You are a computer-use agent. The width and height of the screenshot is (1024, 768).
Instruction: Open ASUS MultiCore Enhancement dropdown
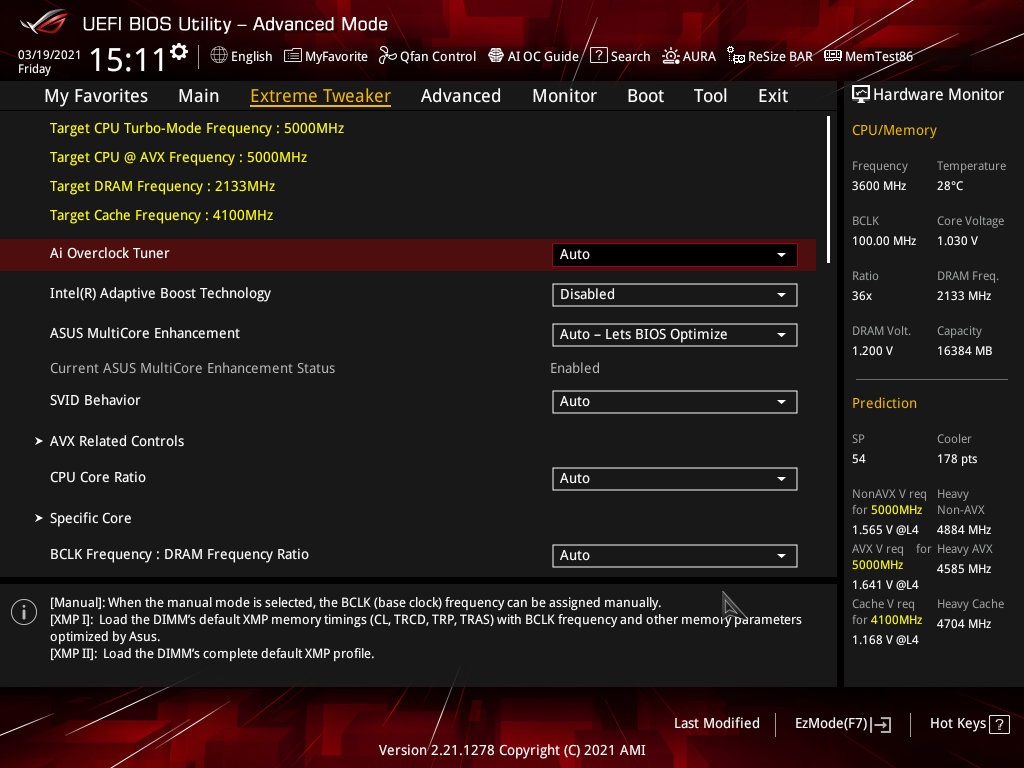(675, 334)
